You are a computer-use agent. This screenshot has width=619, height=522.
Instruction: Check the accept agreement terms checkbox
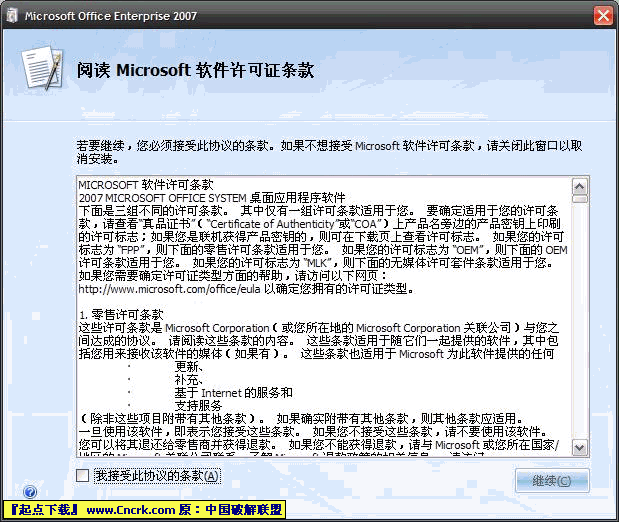pyautogui.click(x=83, y=475)
